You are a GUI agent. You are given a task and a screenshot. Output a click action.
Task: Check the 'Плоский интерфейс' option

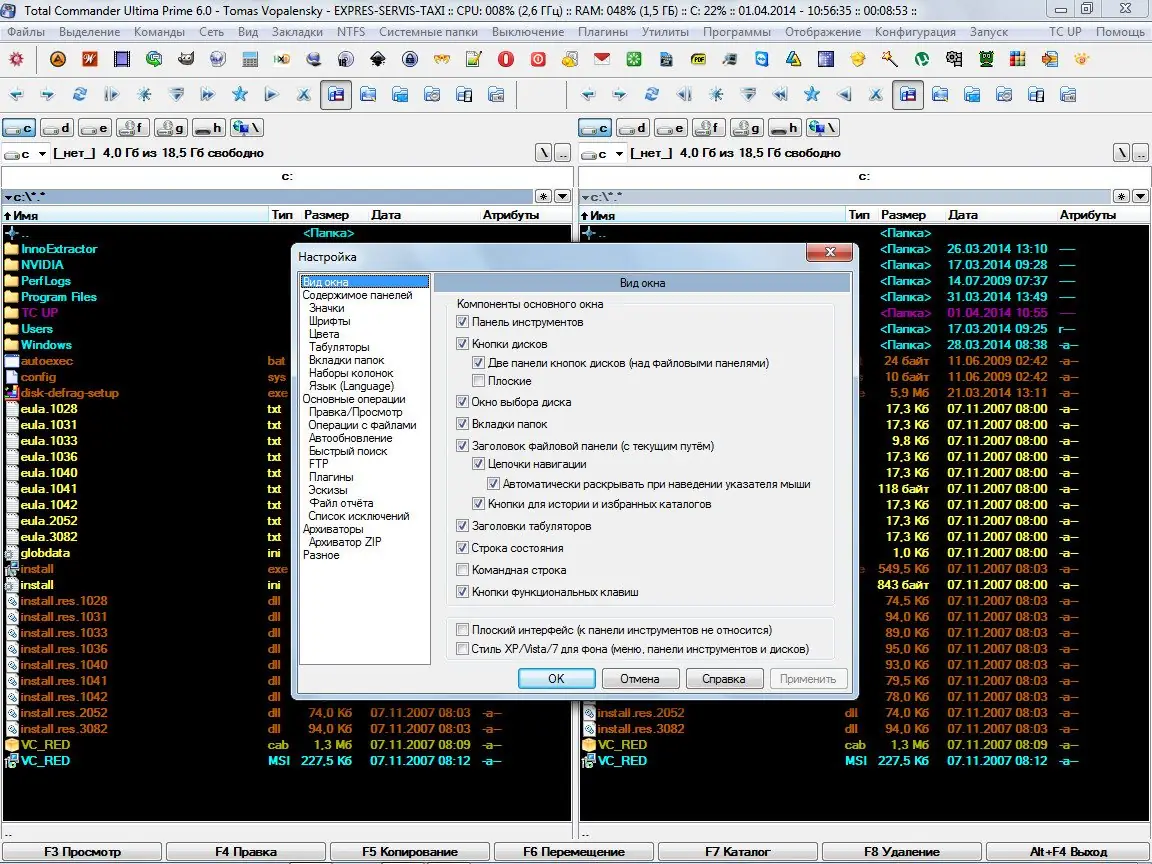tap(462, 630)
